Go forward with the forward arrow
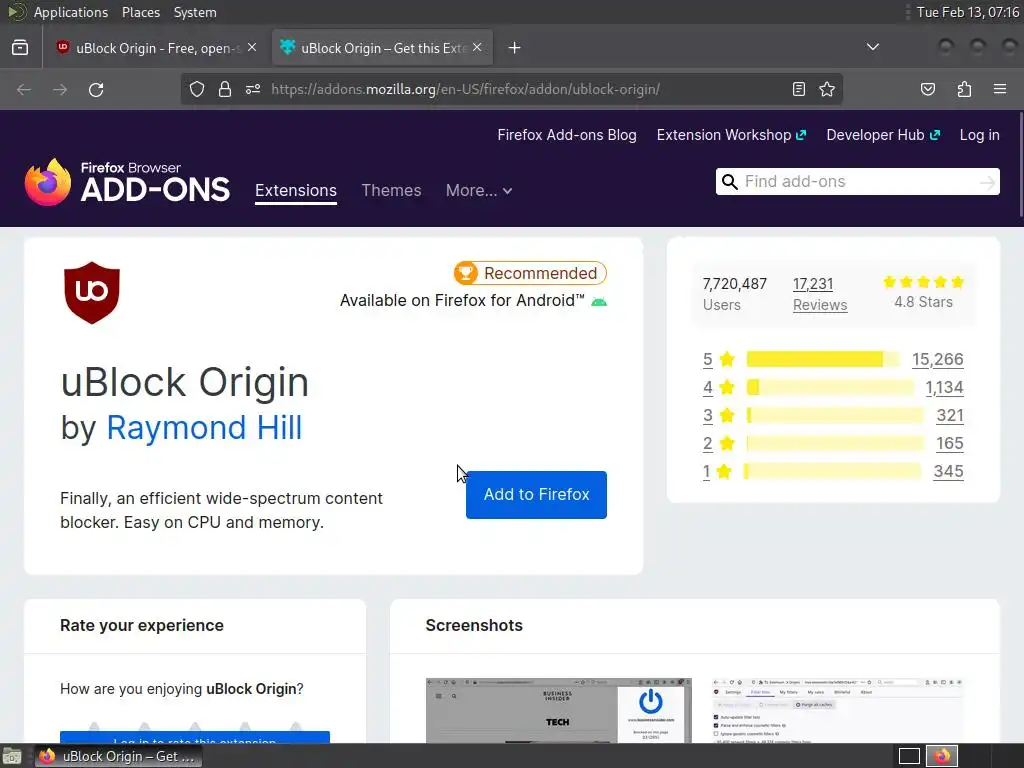This screenshot has height=768, width=1024. (x=60, y=89)
